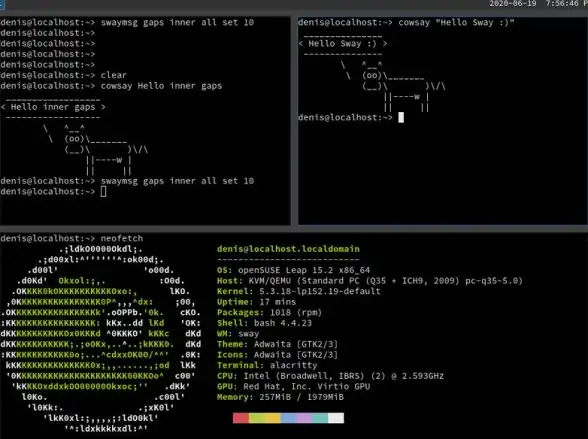Click the teal color block in neofetch

click(320, 418)
